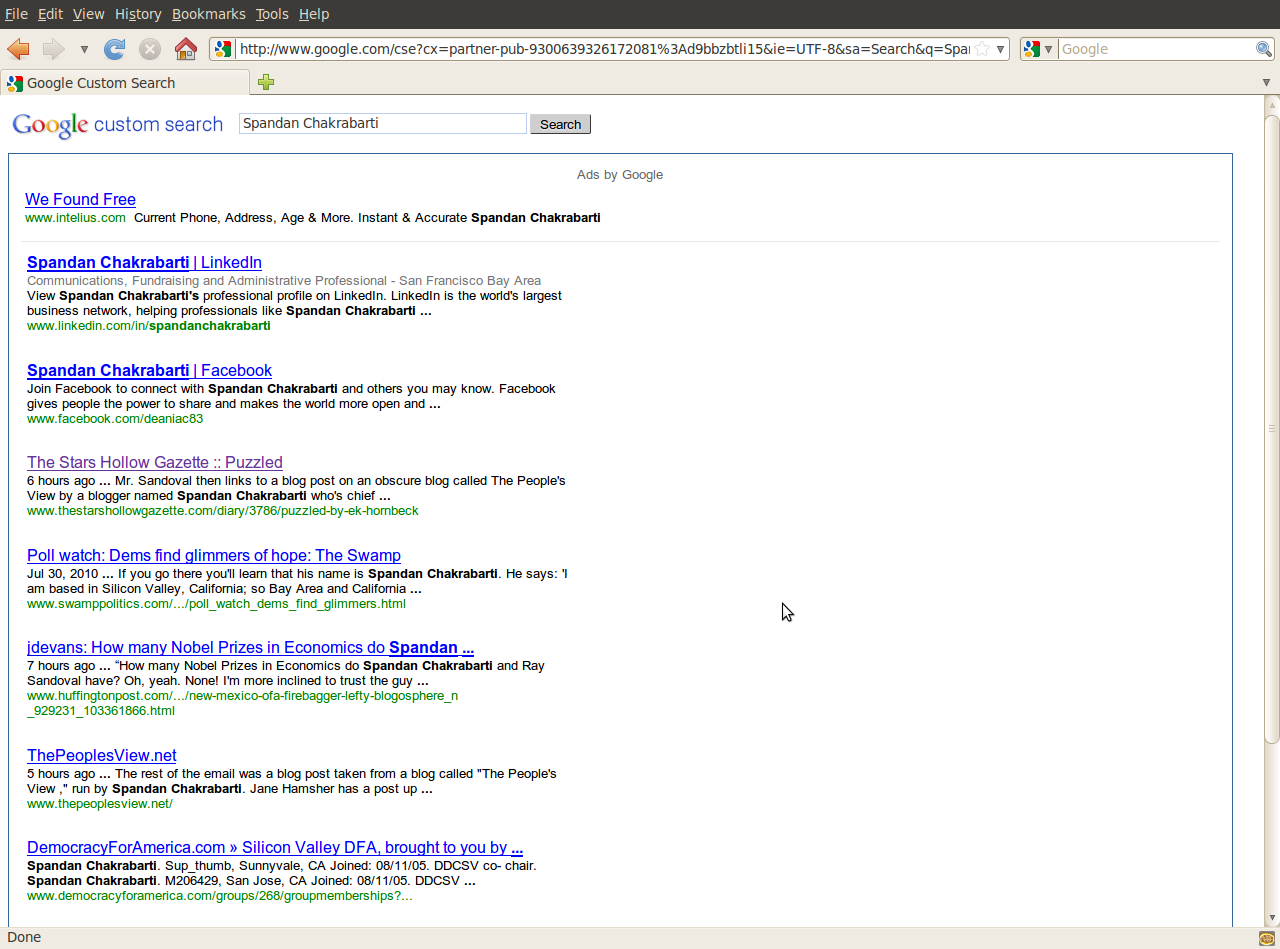Click the scrollbar up arrow

tap(1271, 104)
